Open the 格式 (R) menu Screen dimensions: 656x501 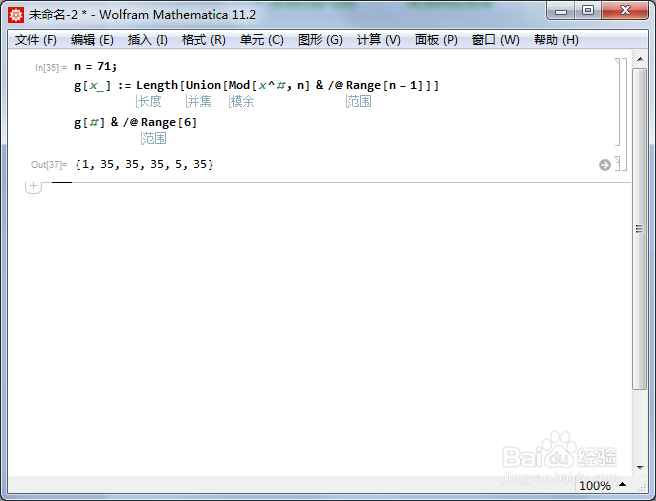204,40
